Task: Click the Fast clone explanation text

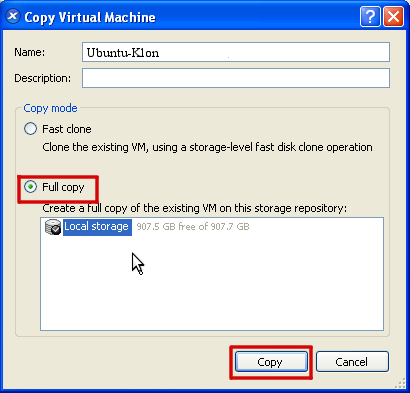Action: pos(207,147)
